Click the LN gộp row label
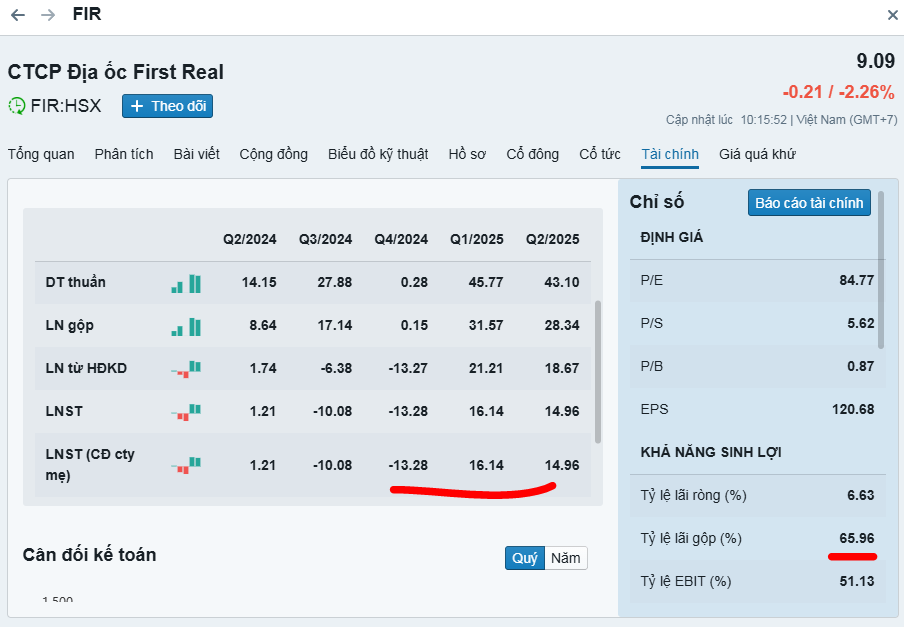Screen dimensions: 904x627 [70, 326]
